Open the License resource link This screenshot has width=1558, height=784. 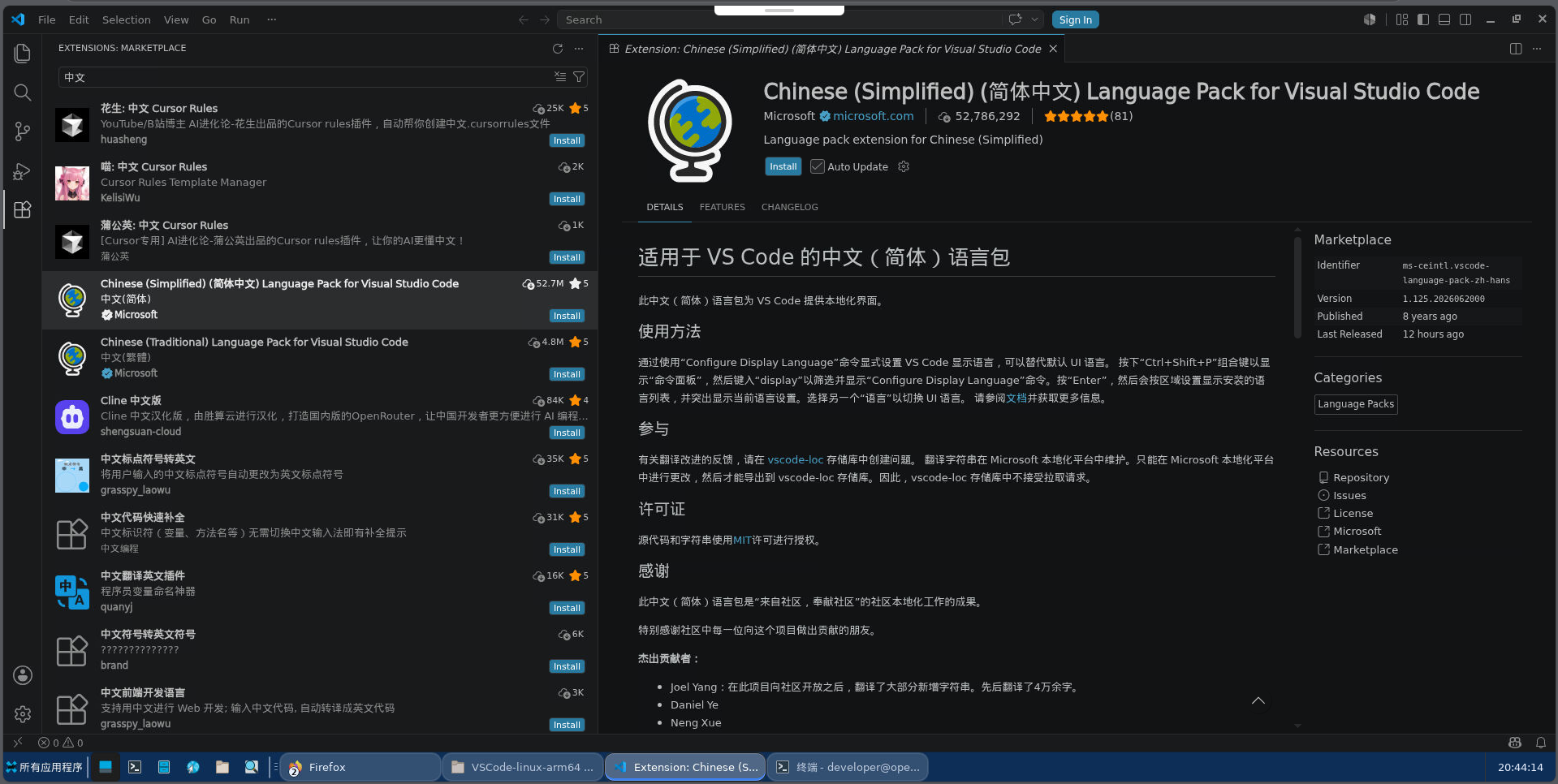(1353, 513)
